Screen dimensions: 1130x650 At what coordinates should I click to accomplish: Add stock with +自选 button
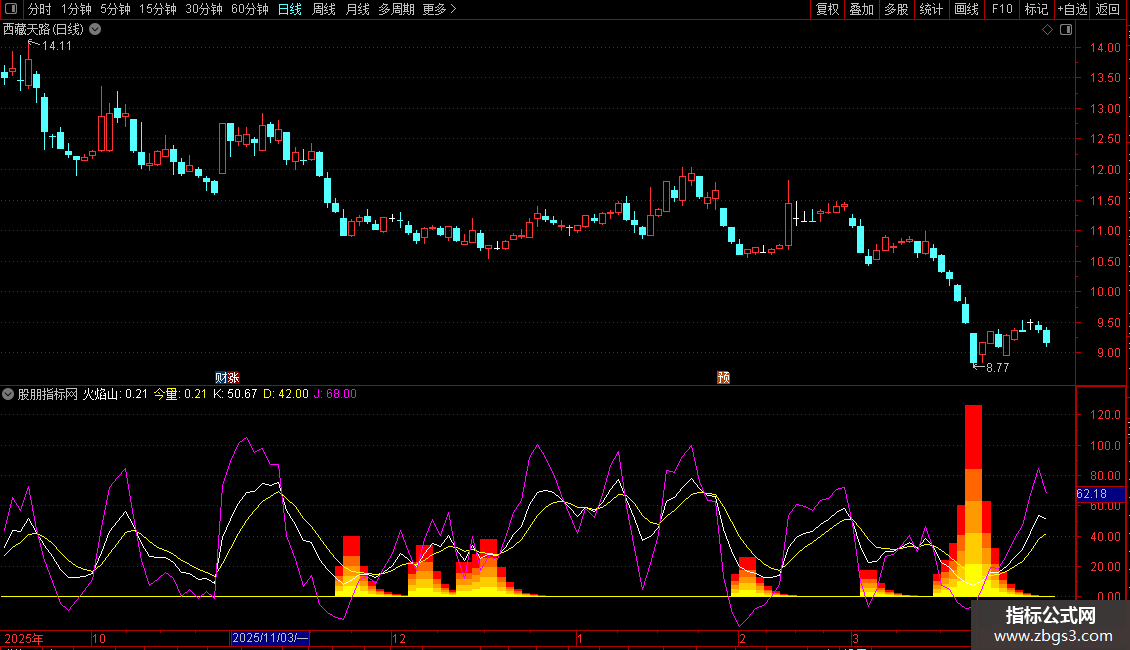[1072, 9]
